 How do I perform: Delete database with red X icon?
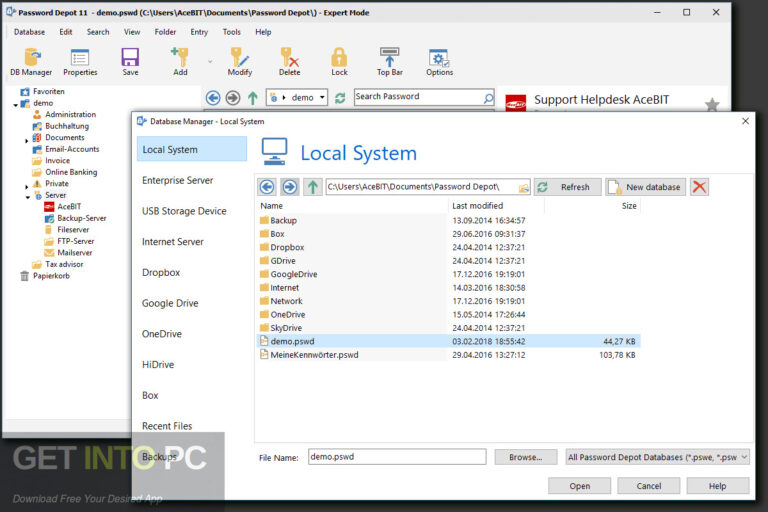[699, 187]
